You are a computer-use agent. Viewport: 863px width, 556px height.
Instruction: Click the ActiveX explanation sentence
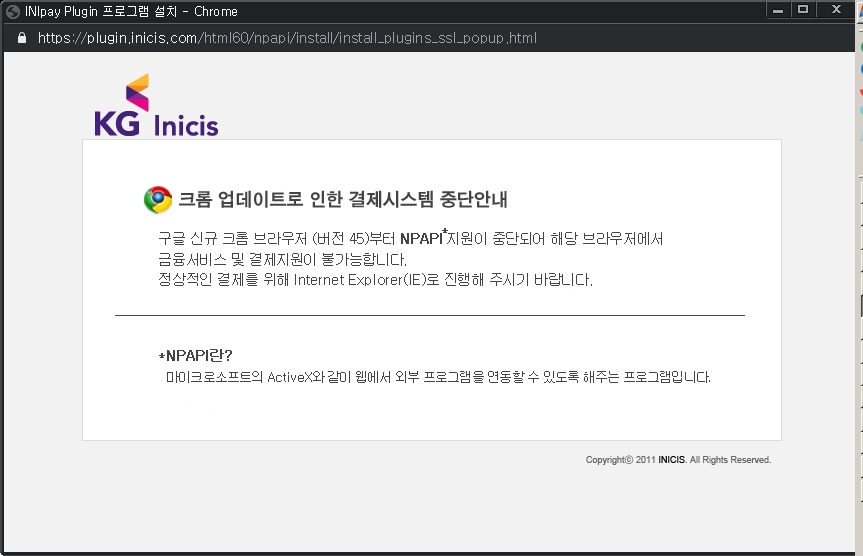pos(438,377)
